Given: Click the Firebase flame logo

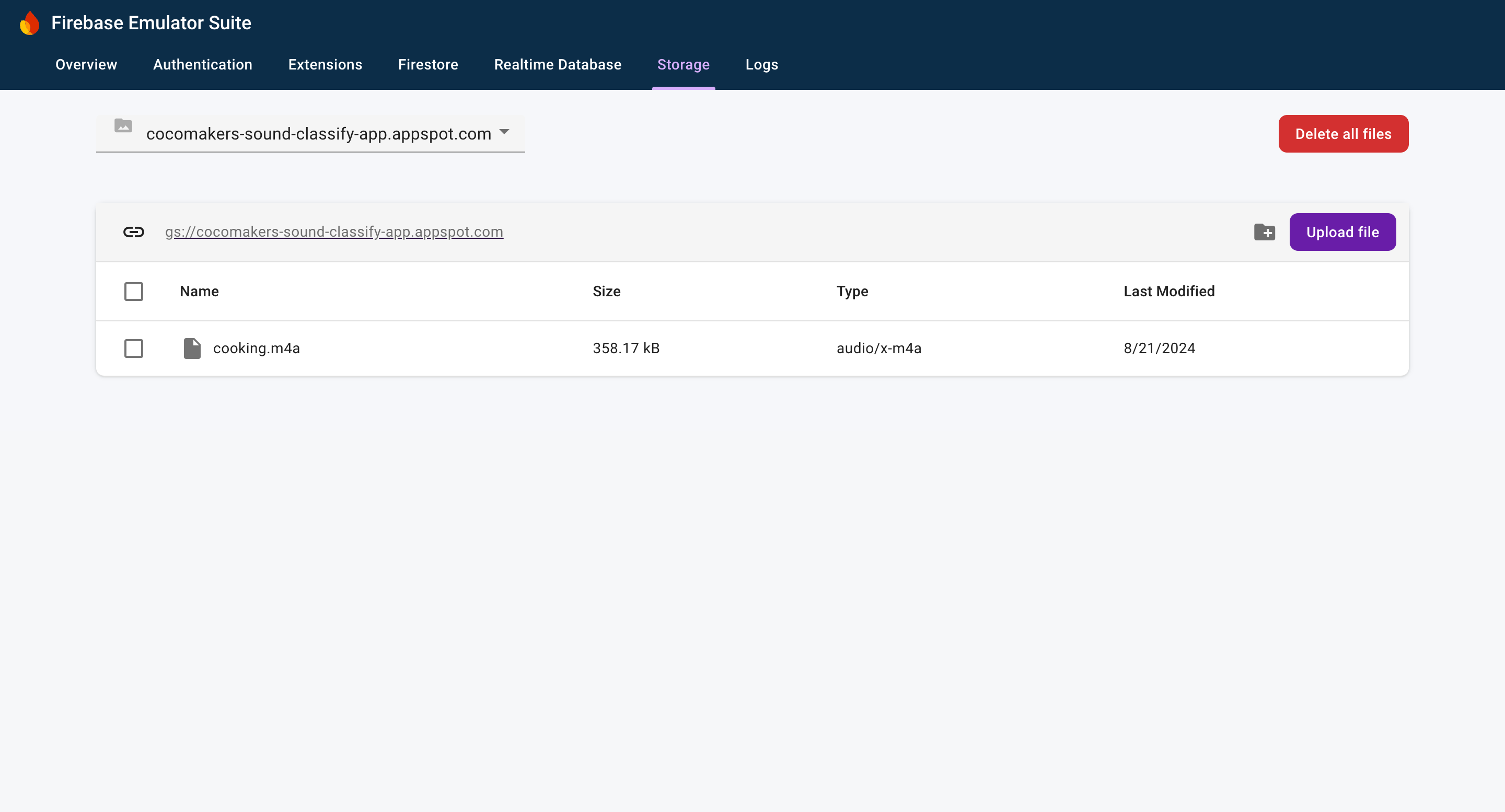Looking at the screenshot, I should pos(29,23).
